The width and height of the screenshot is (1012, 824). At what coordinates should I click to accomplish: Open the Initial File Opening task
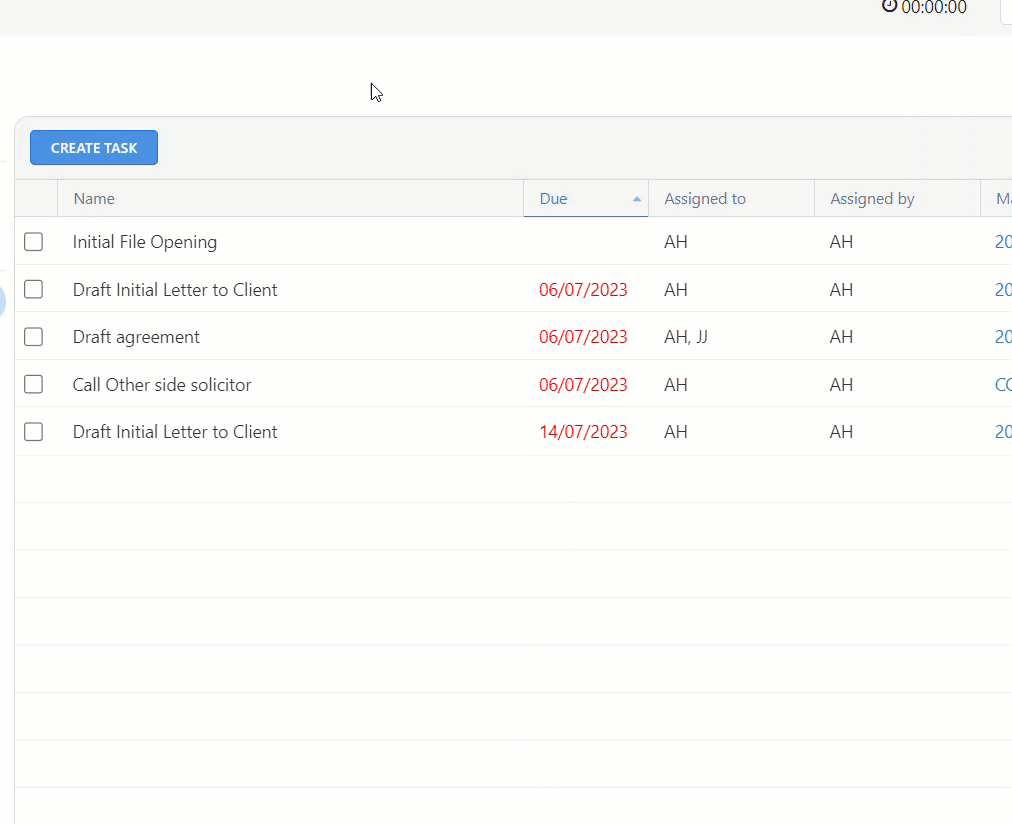pos(144,241)
